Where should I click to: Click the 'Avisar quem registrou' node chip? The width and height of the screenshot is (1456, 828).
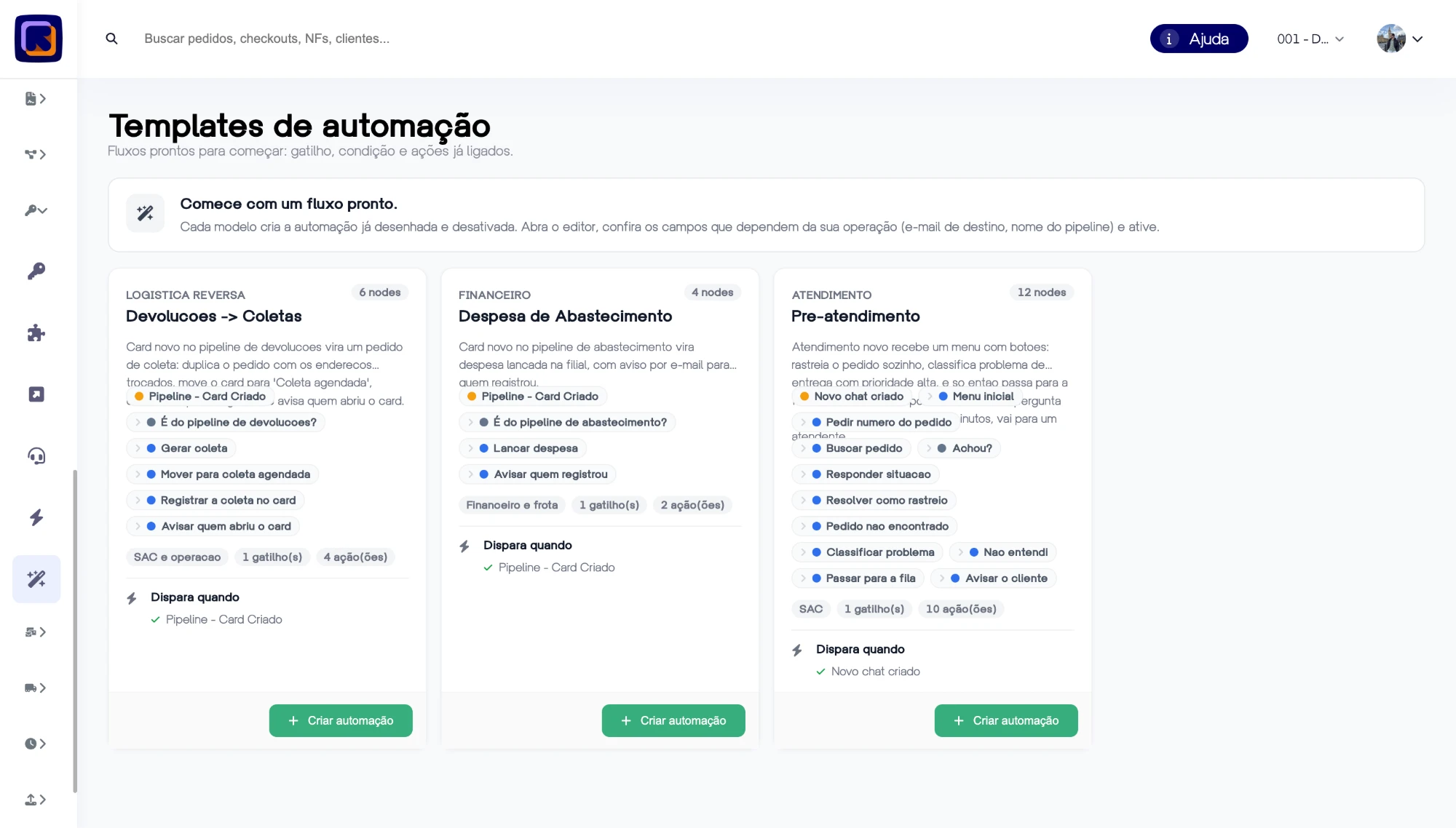538,474
